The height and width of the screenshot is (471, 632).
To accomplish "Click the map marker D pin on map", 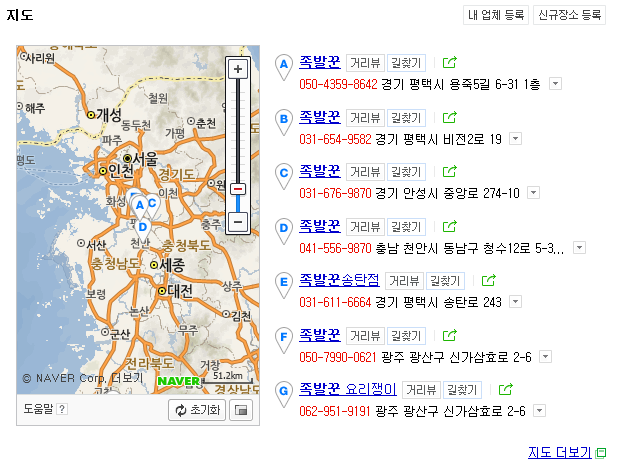I will coord(143,230).
